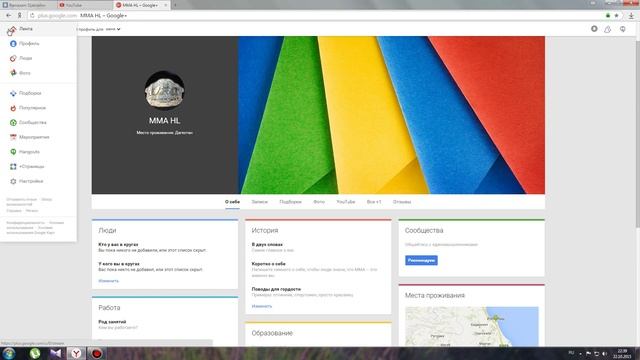Select the Фото profile tab

319,202
